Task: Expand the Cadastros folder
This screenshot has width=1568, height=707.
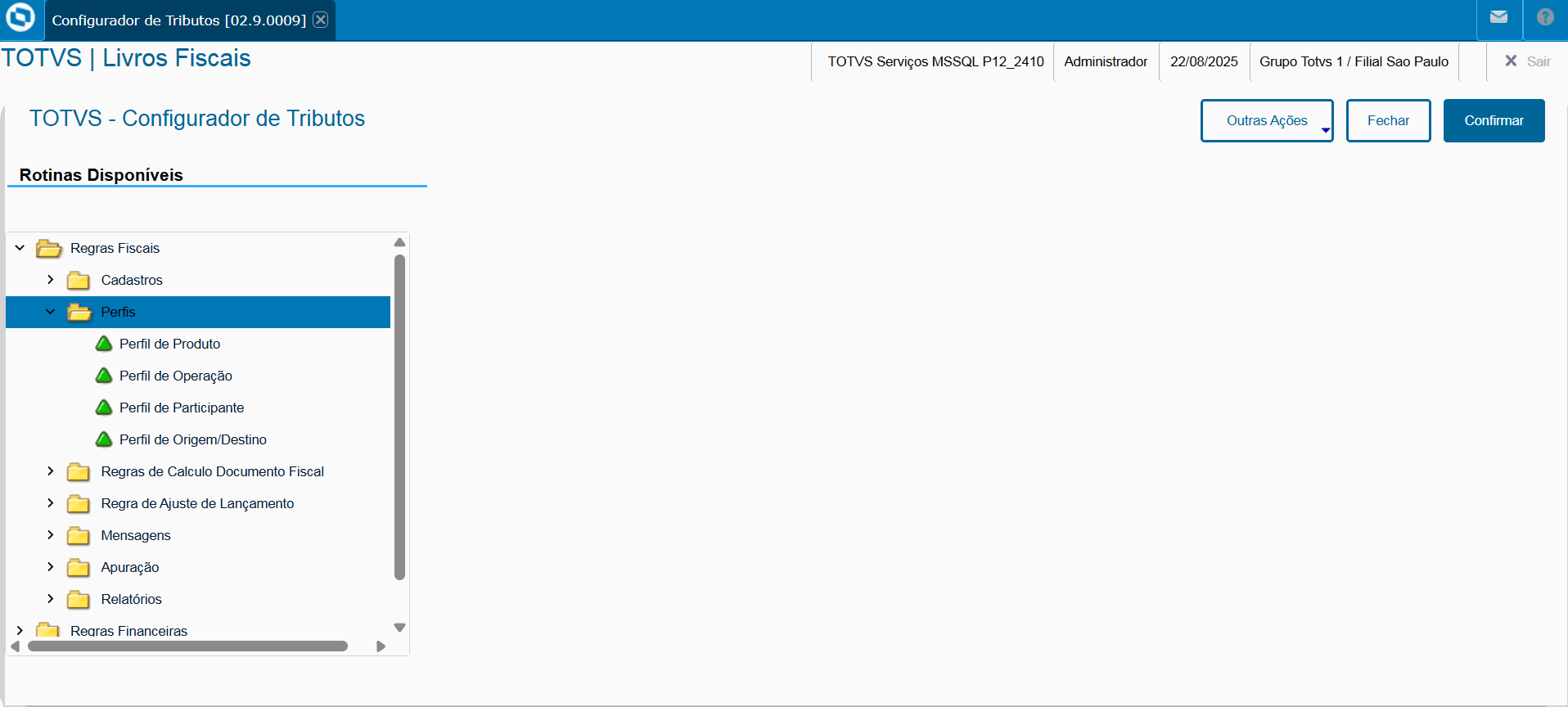Action: (x=51, y=280)
